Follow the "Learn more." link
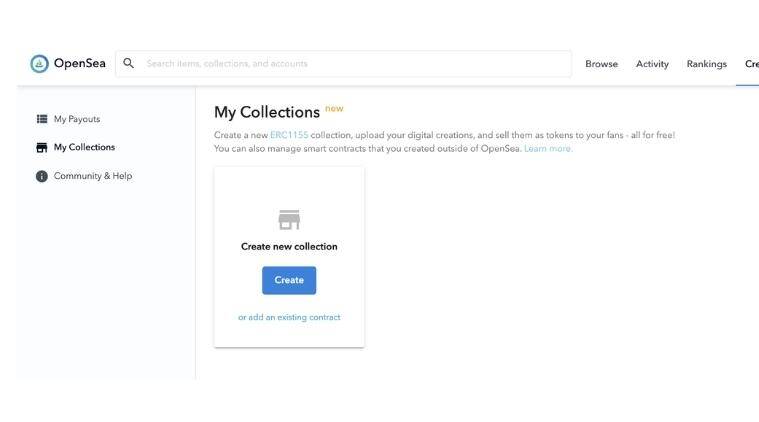Screen dimensions: 759x422 tap(548, 148)
